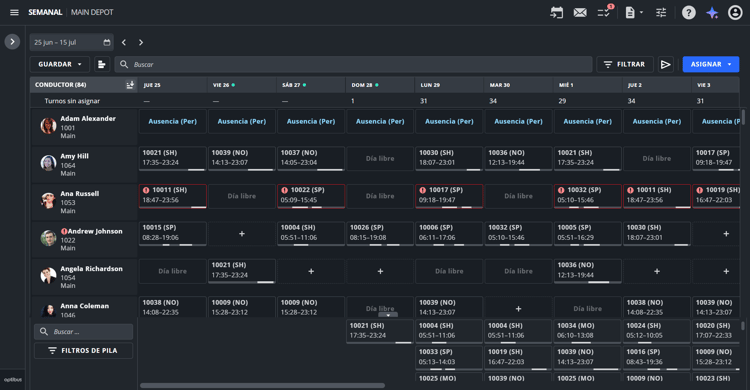Open Amy Hill's shift 10039 (NO) on VIE 26
The height and width of the screenshot is (390, 750).
point(242,158)
